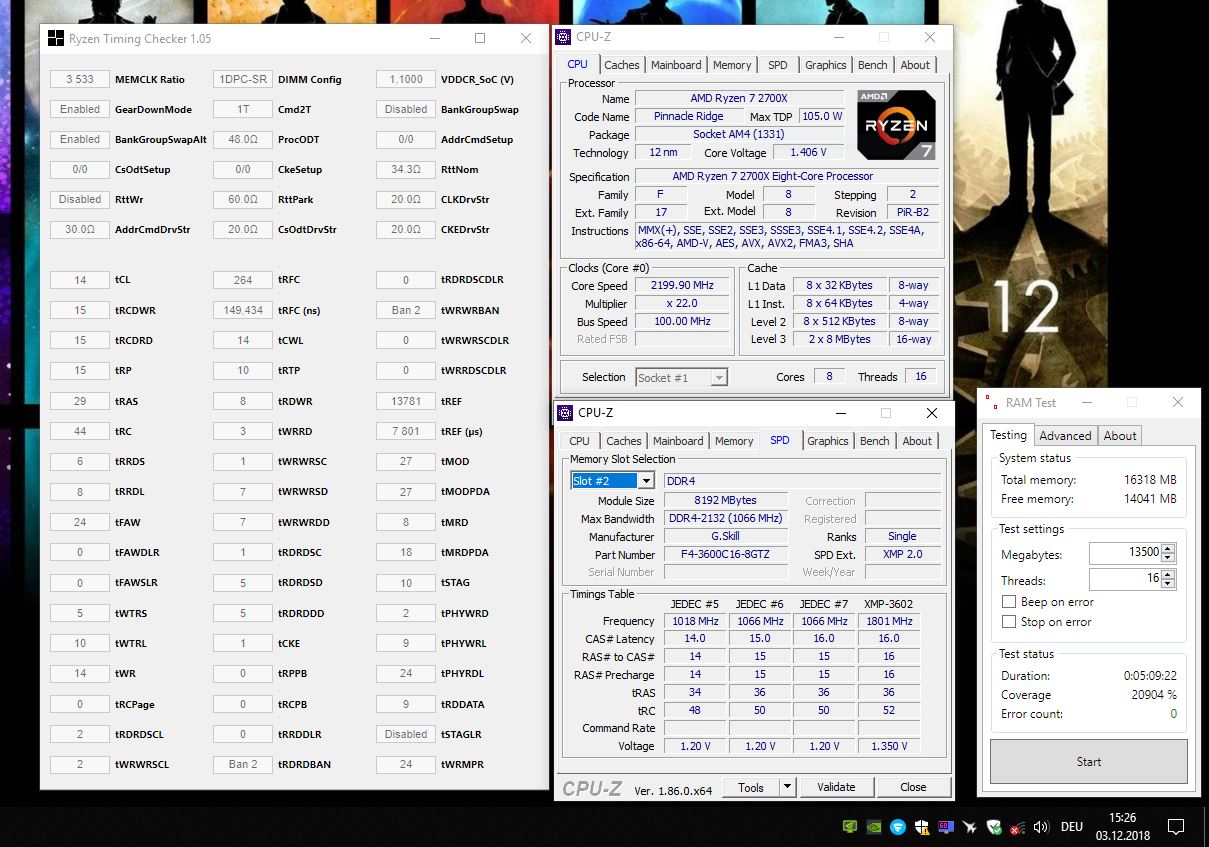Click the GearDownMode field showing Enabled
This screenshot has height=847, width=1209.
[x=80, y=109]
